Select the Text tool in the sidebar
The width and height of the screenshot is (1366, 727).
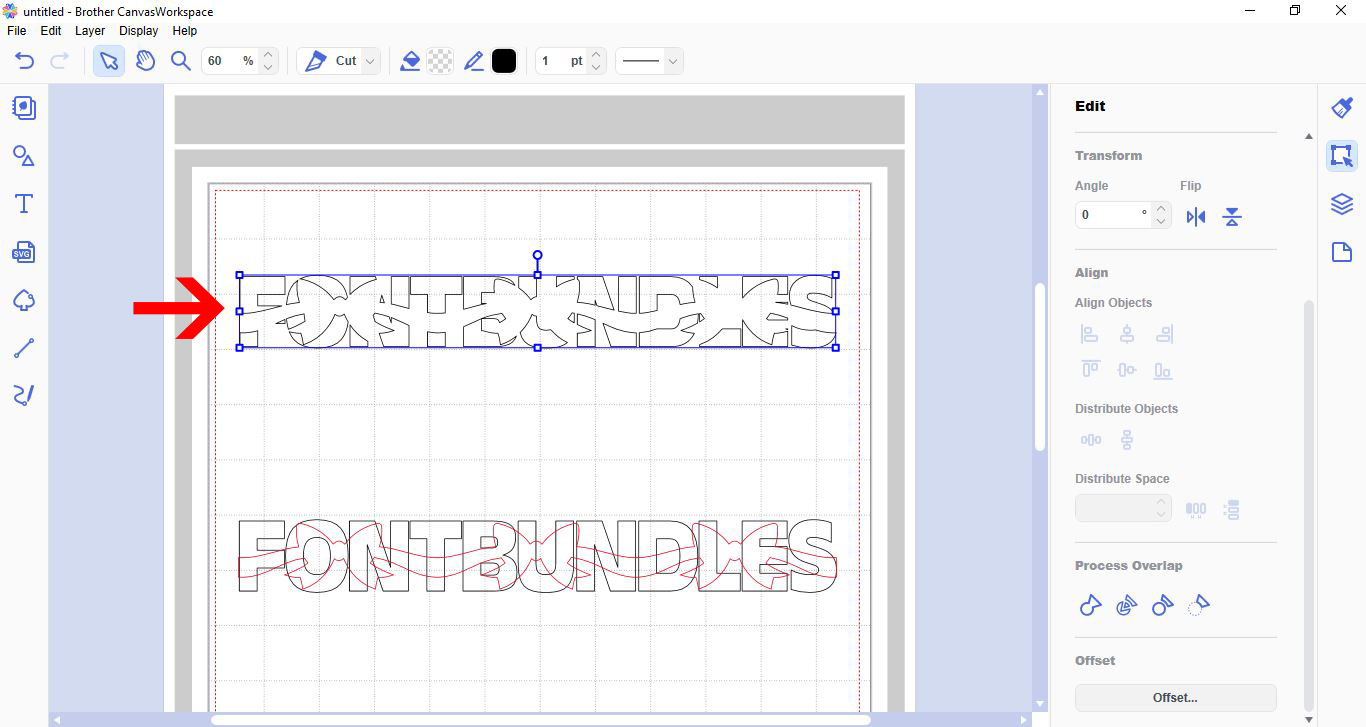[24, 204]
